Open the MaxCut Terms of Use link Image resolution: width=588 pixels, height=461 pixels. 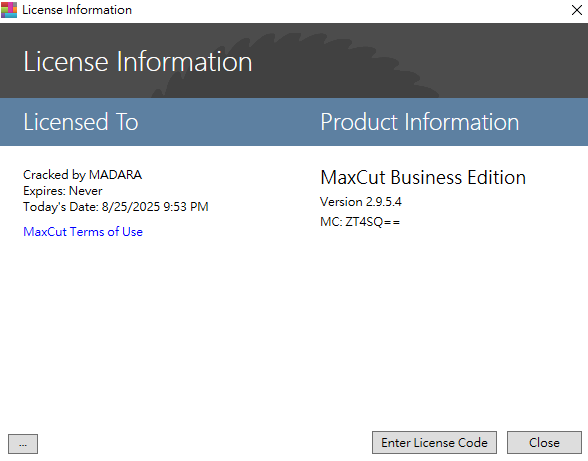[x=83, y=232]
